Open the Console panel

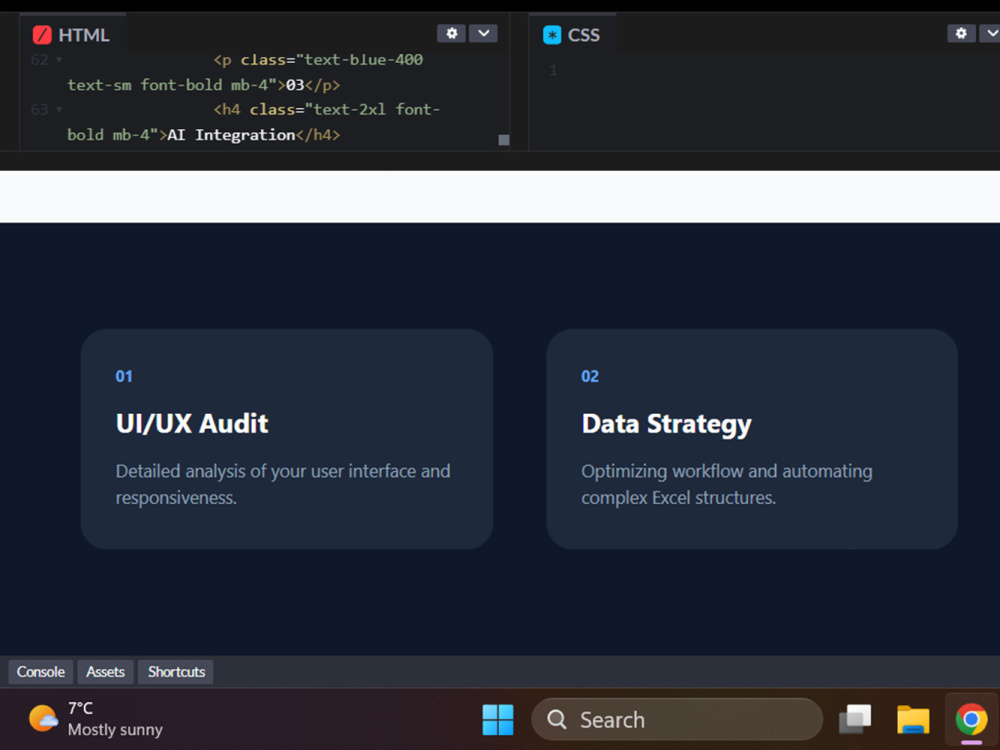(41, 672)
